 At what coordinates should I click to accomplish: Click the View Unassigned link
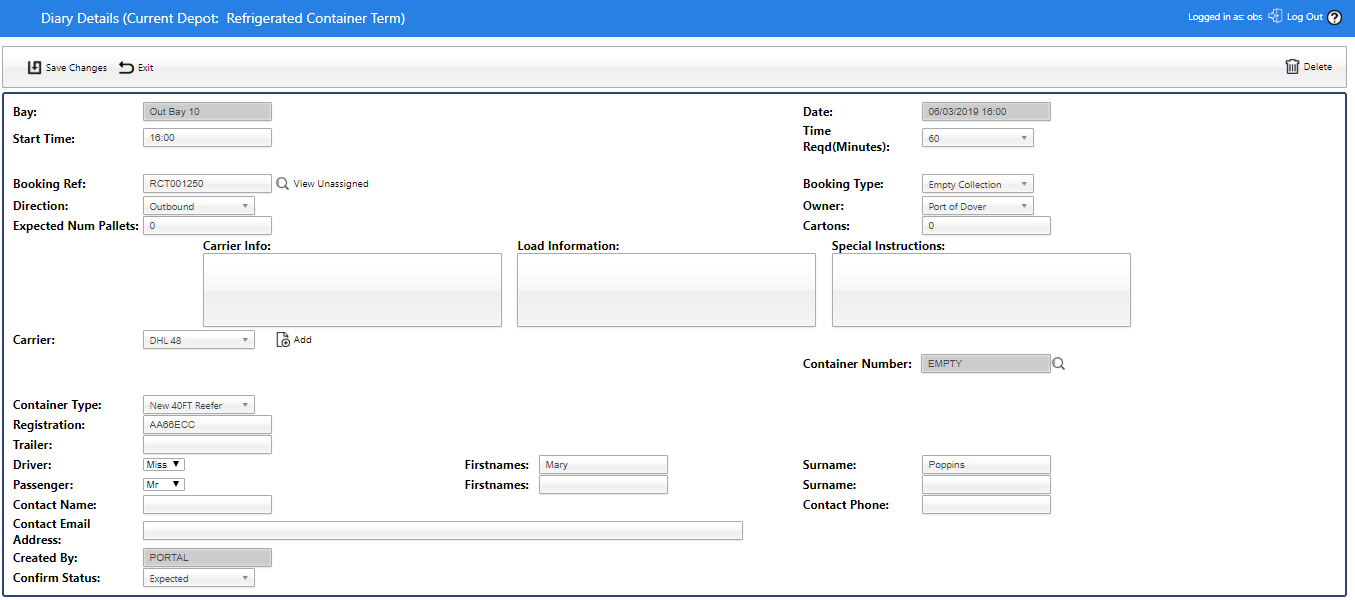pyautogui.click(x=331, y=184)
